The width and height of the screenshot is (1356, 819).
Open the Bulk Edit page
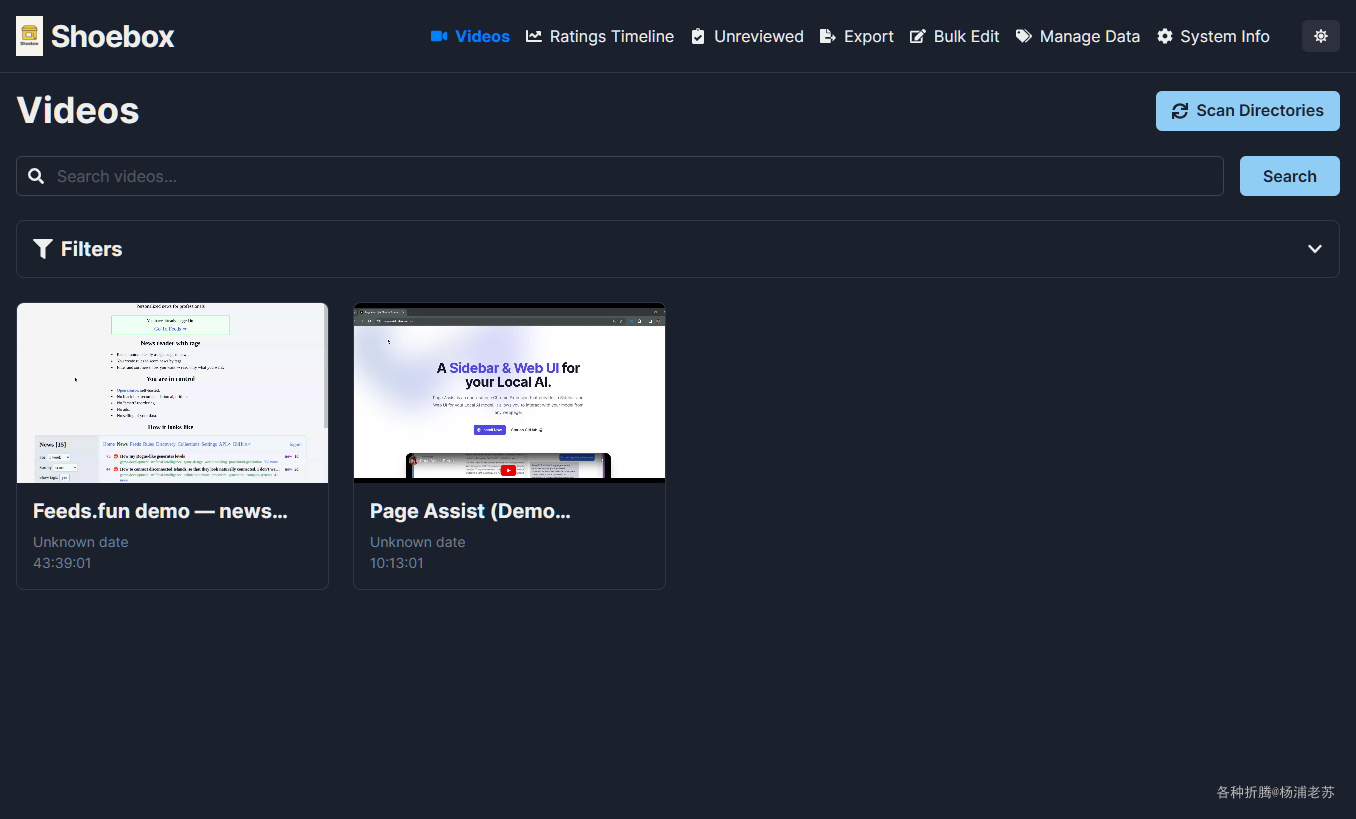(955, 36)
